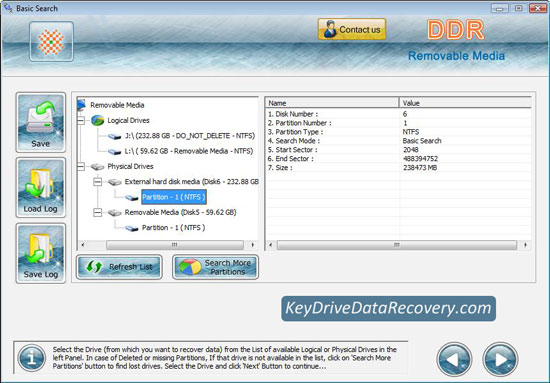
Task: Click the L:\ drive icon
Action: (x=114, y=152)
